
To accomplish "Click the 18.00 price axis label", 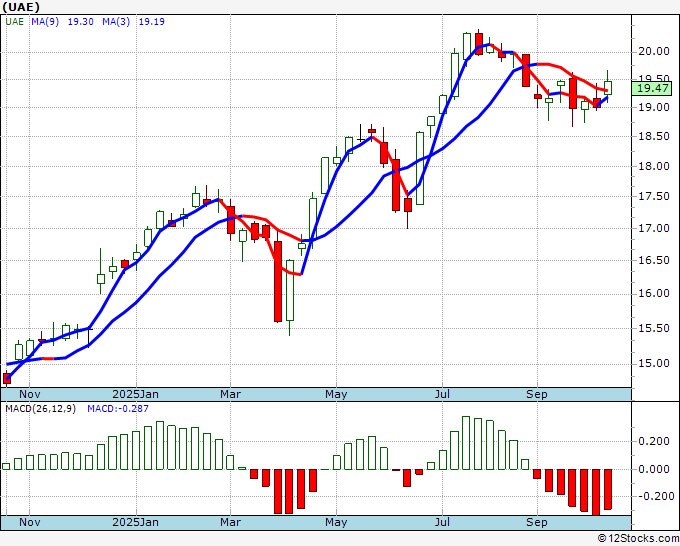I will click(654, 166).
